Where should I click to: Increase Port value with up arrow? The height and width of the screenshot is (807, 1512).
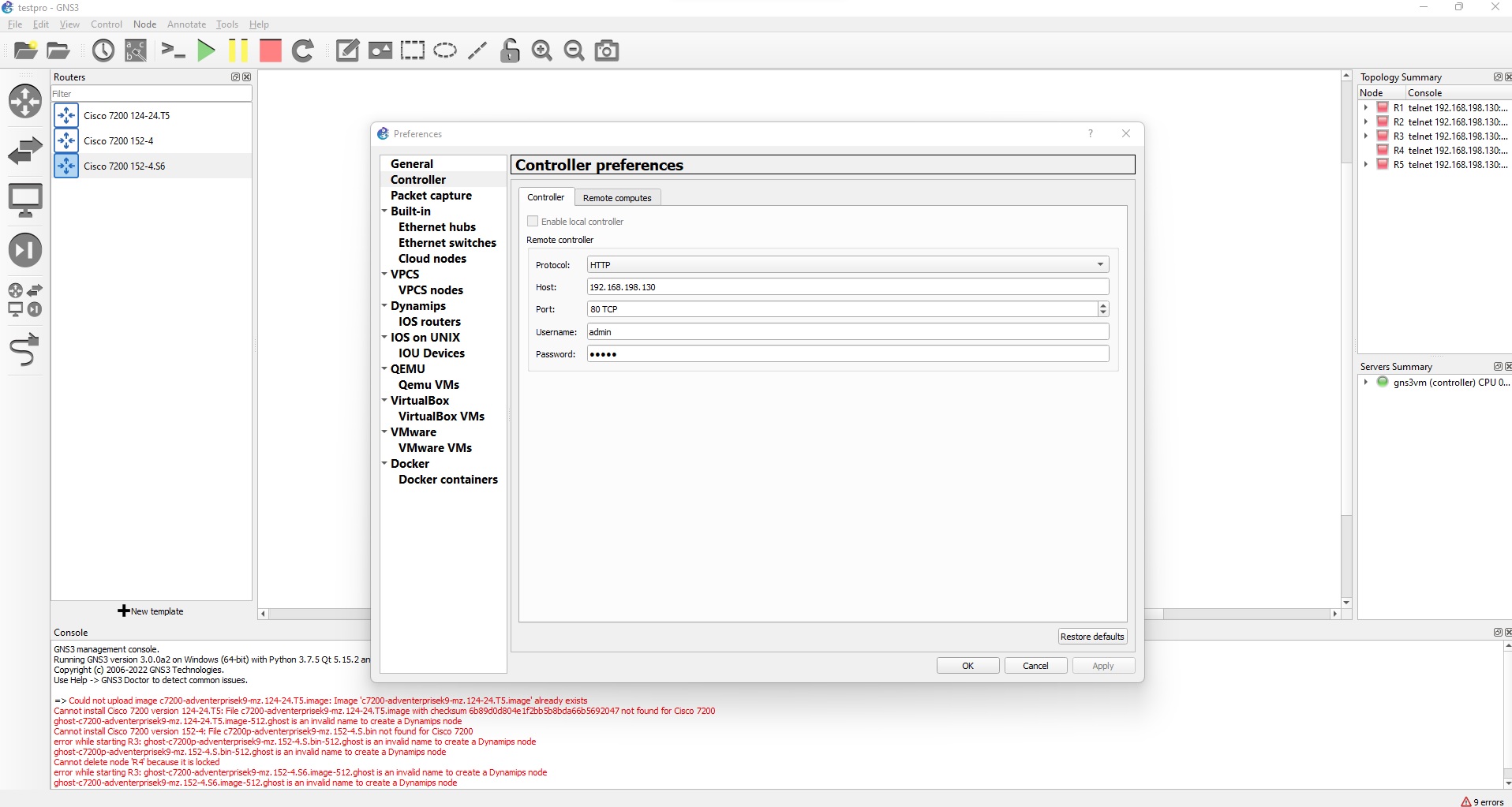pos(1103,305)
